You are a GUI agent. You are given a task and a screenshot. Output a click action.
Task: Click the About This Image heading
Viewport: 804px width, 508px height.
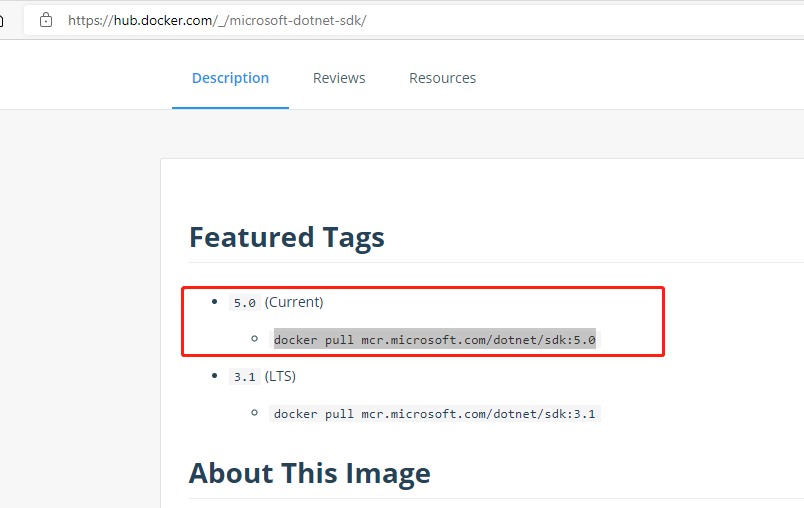click(310, 473)
